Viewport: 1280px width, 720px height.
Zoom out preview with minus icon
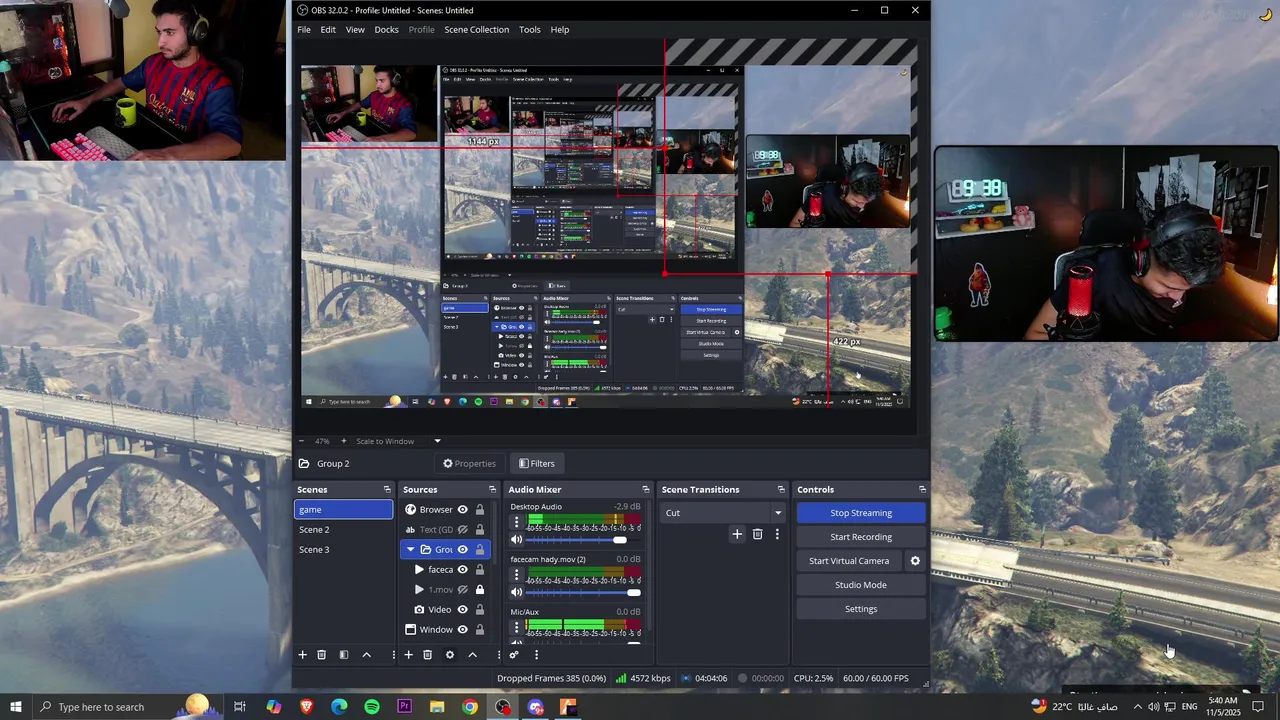point(302,441)
